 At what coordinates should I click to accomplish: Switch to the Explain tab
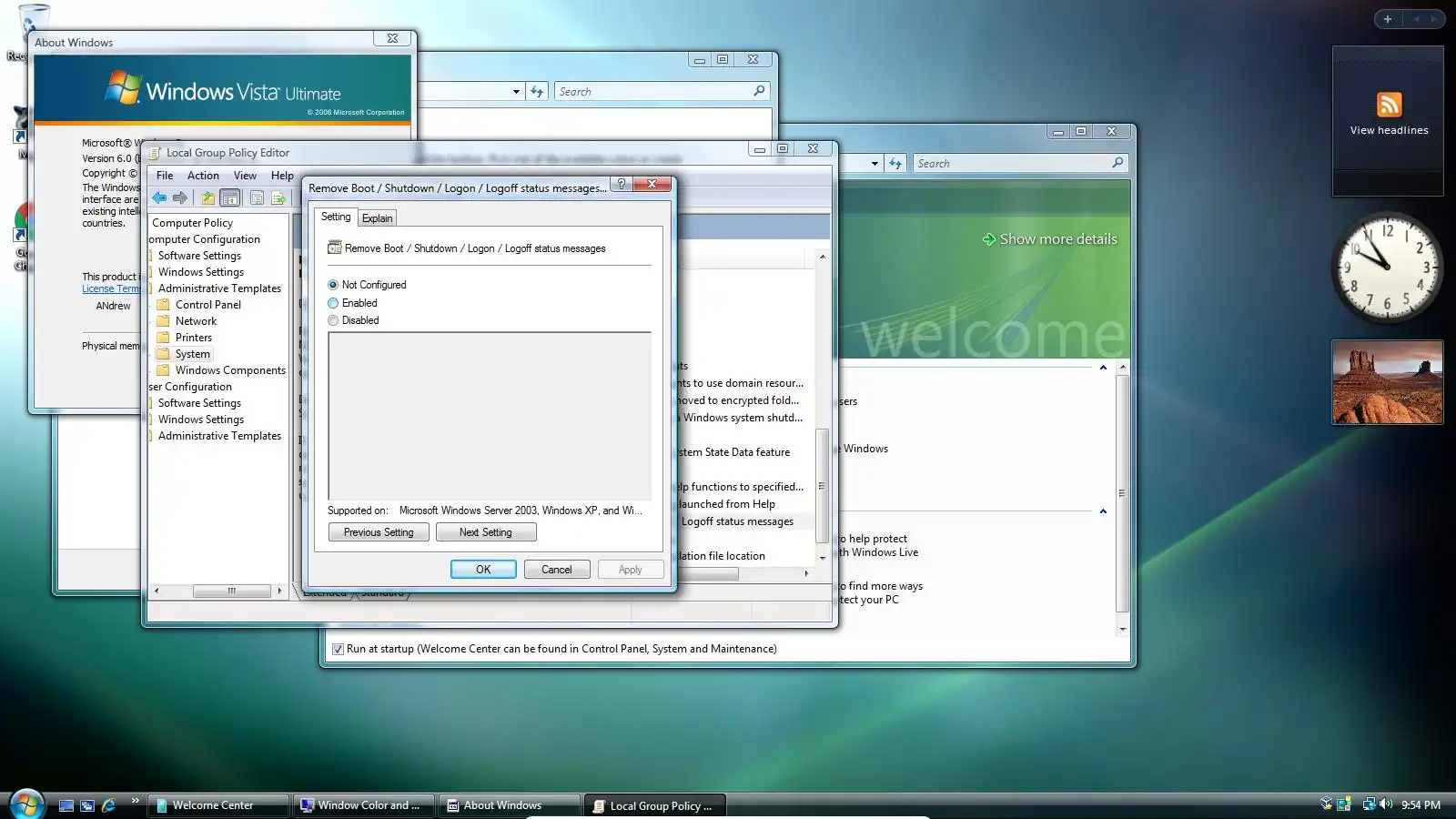click(377, 218)
